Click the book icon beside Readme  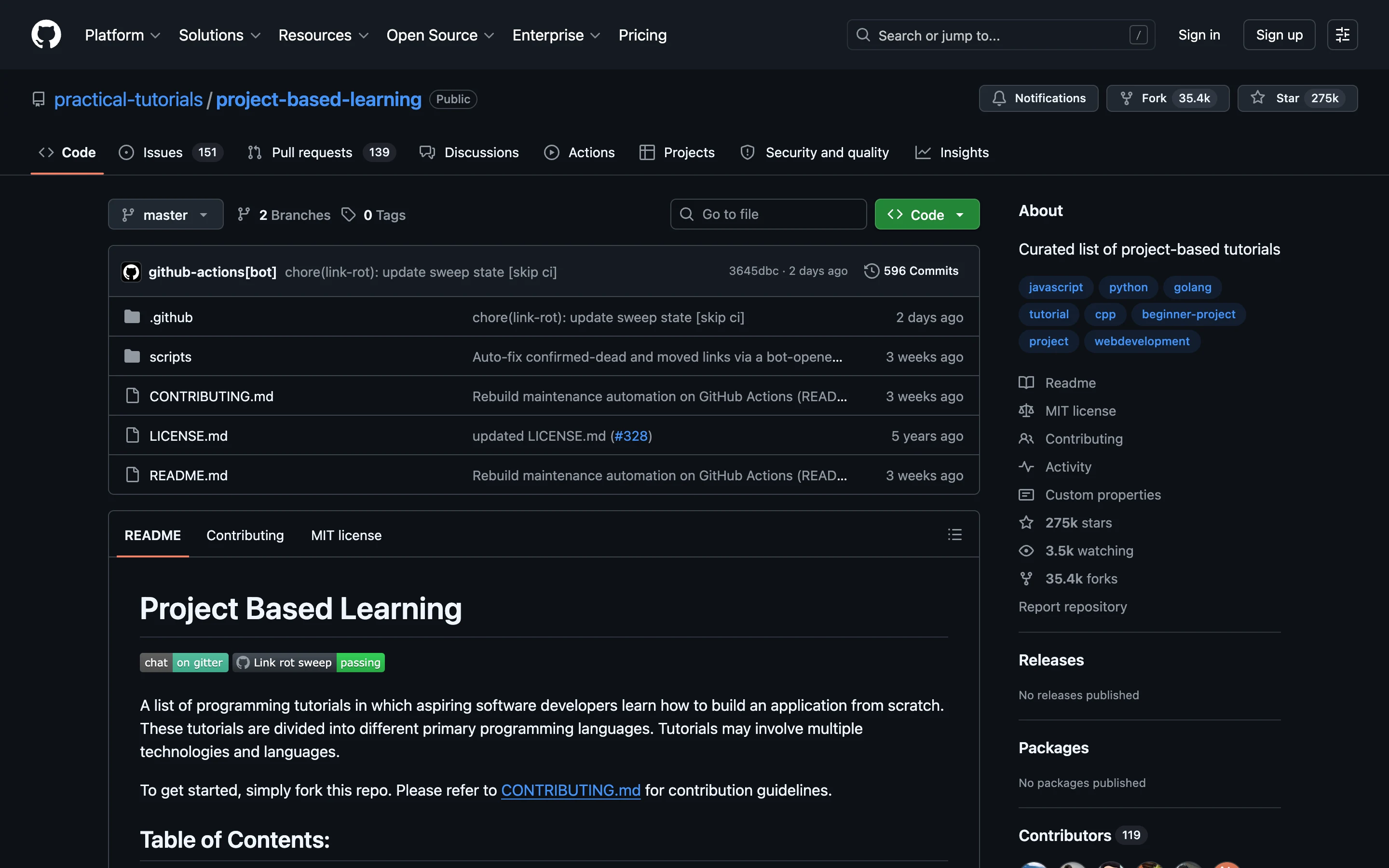1026,382
